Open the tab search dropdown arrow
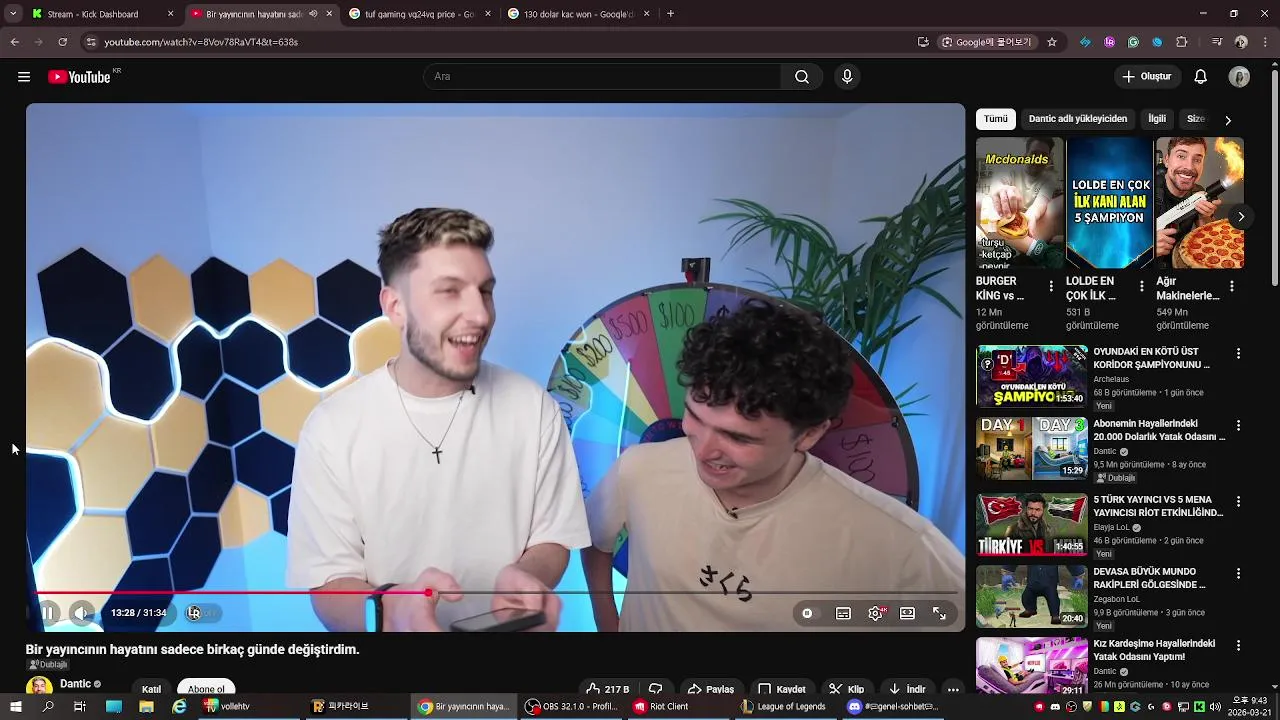Viewport: 1280px width, 720px height. point(13,14)
